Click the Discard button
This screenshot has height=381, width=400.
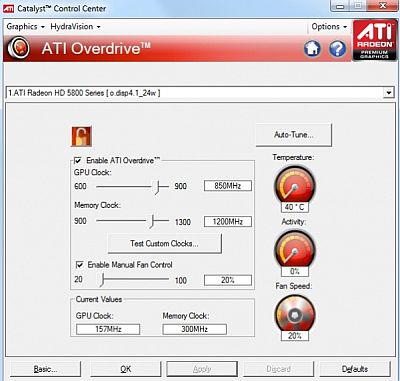(278, 369)
